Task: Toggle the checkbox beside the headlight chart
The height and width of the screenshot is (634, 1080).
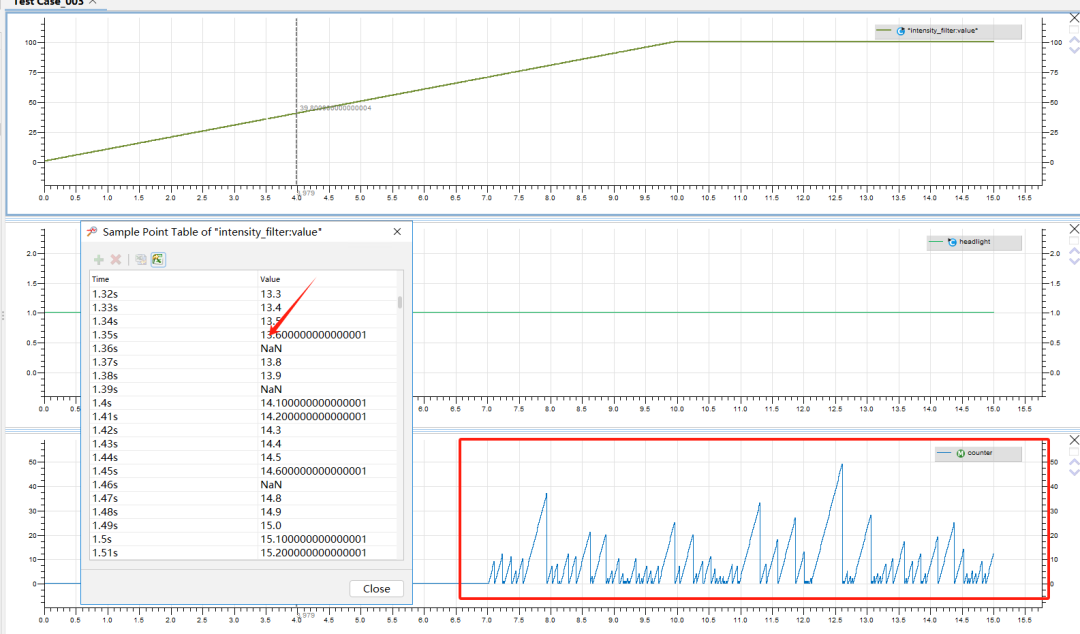Action: point(1074,241)
